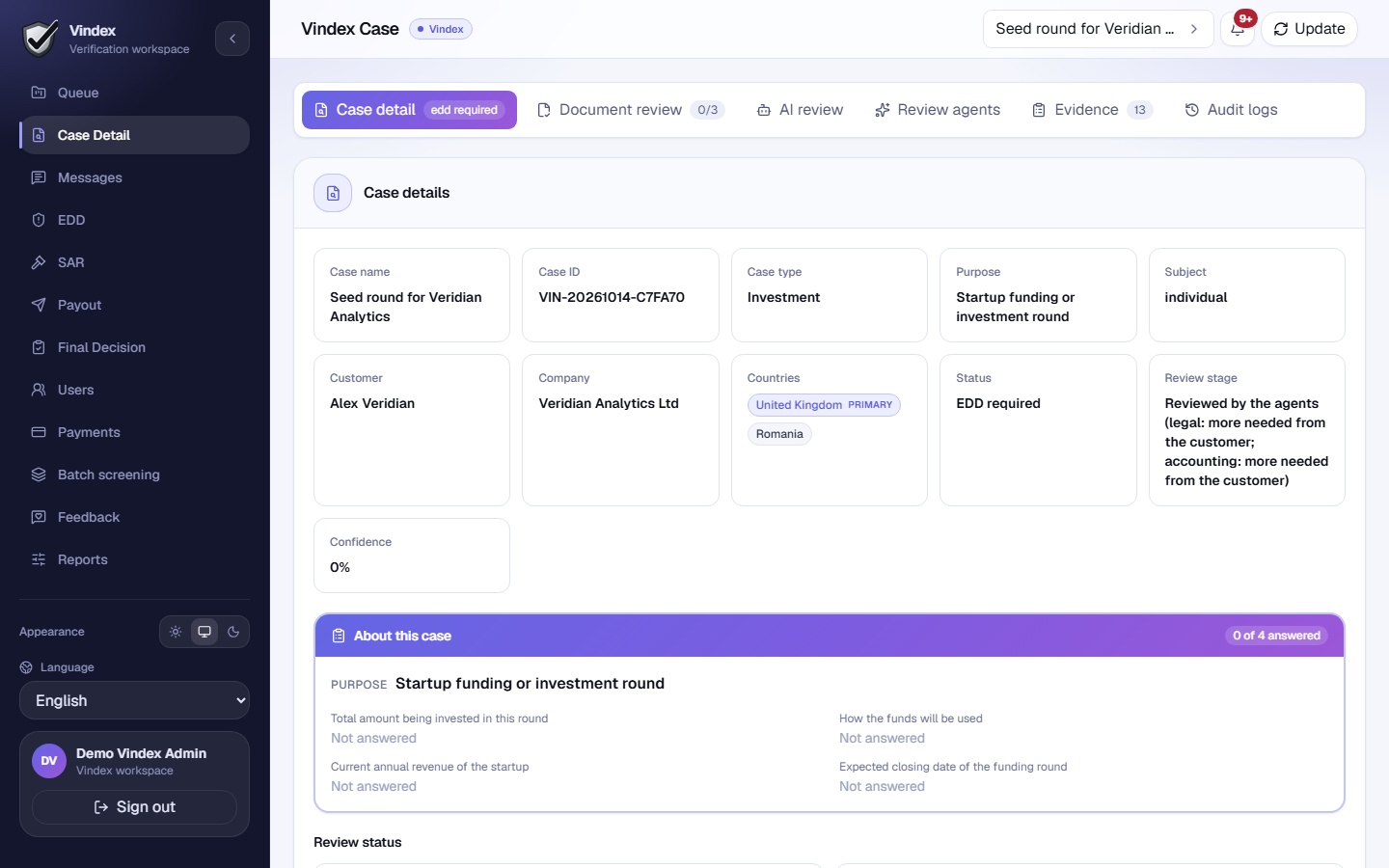Open the Queue icon in sidebar

click(x=39, y=93)
